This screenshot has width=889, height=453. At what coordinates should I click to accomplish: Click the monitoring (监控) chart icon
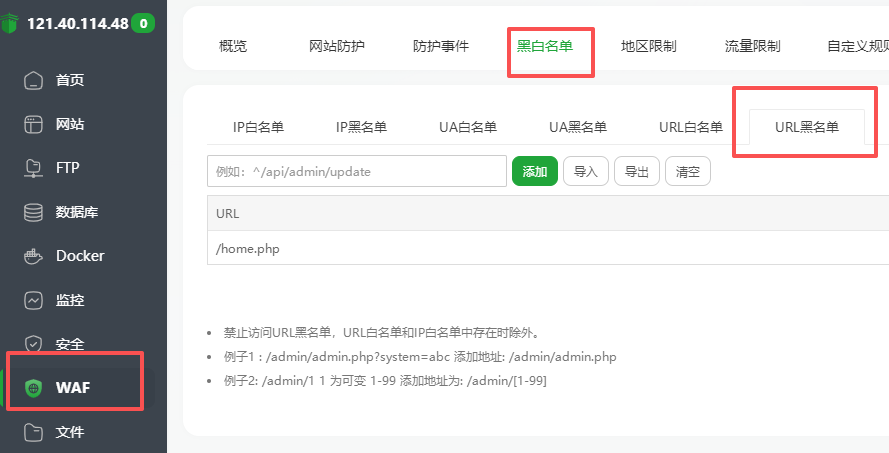(x=35, y=300)
